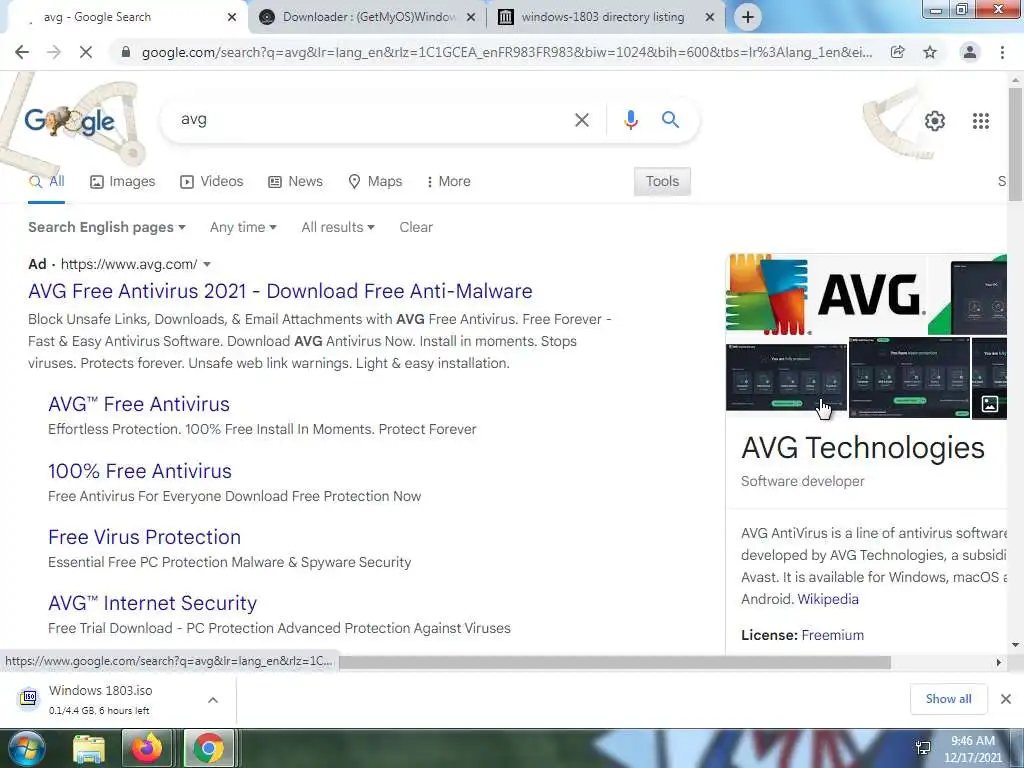The image size is (1024, 768).
Task: Open a new browser tab
Action: coord(748,17)
